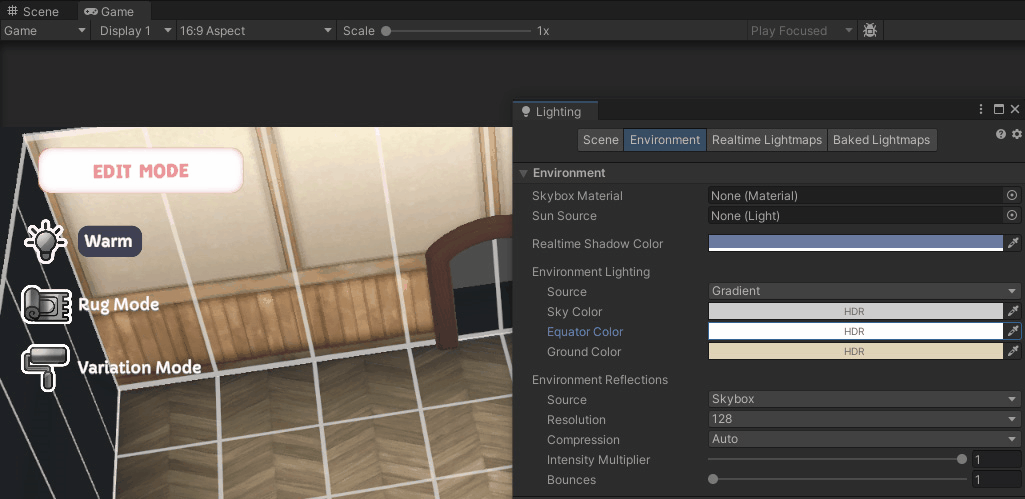Switch to Baked Lightmaps tab
Screen dimensions: 1025x499
[881, 140]
